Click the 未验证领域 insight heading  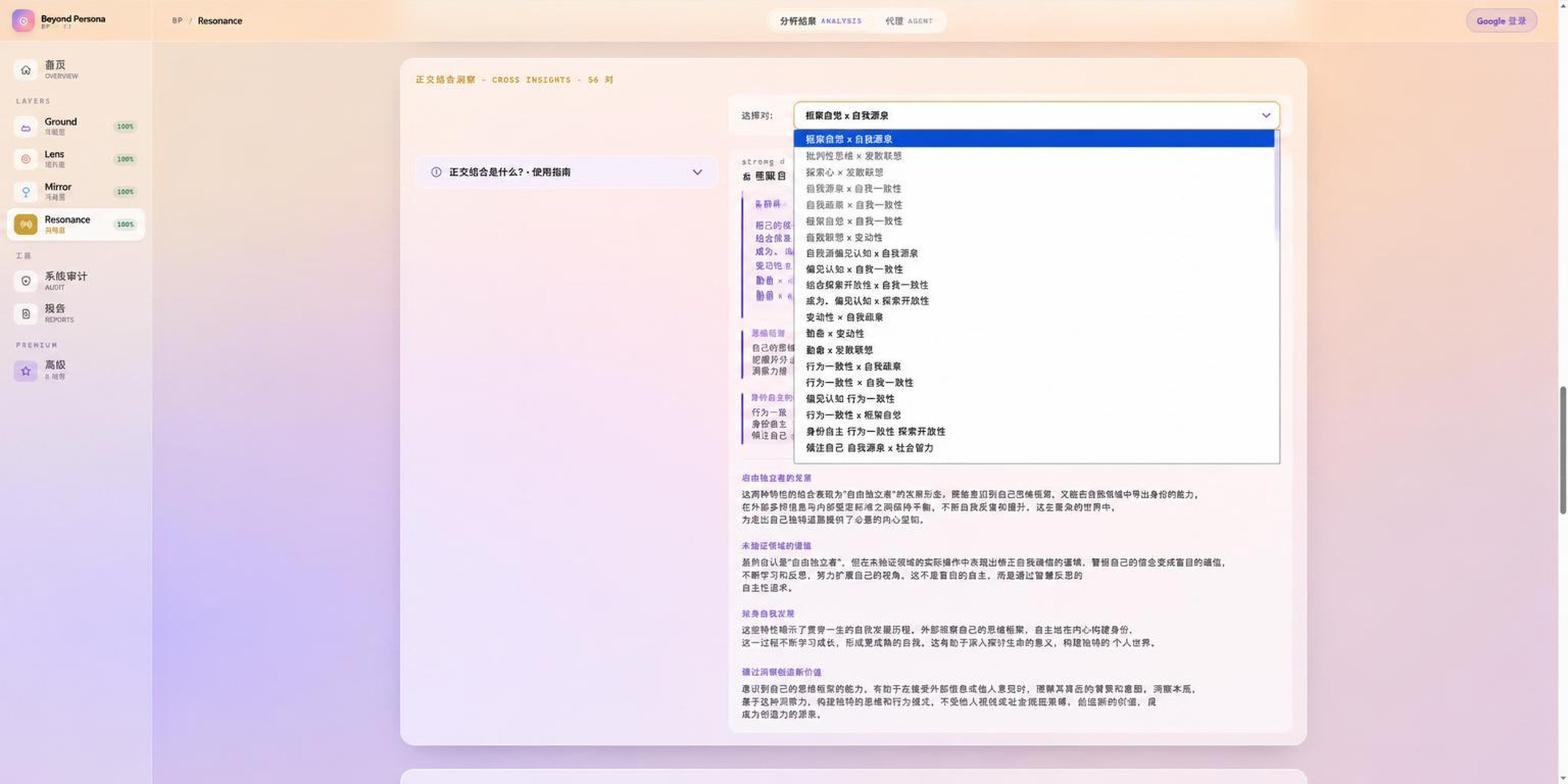point(776,546)
